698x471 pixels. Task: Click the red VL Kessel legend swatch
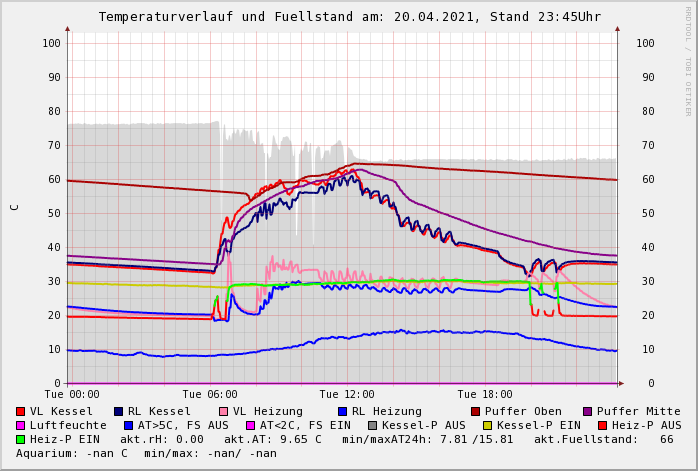coord(21,412)
